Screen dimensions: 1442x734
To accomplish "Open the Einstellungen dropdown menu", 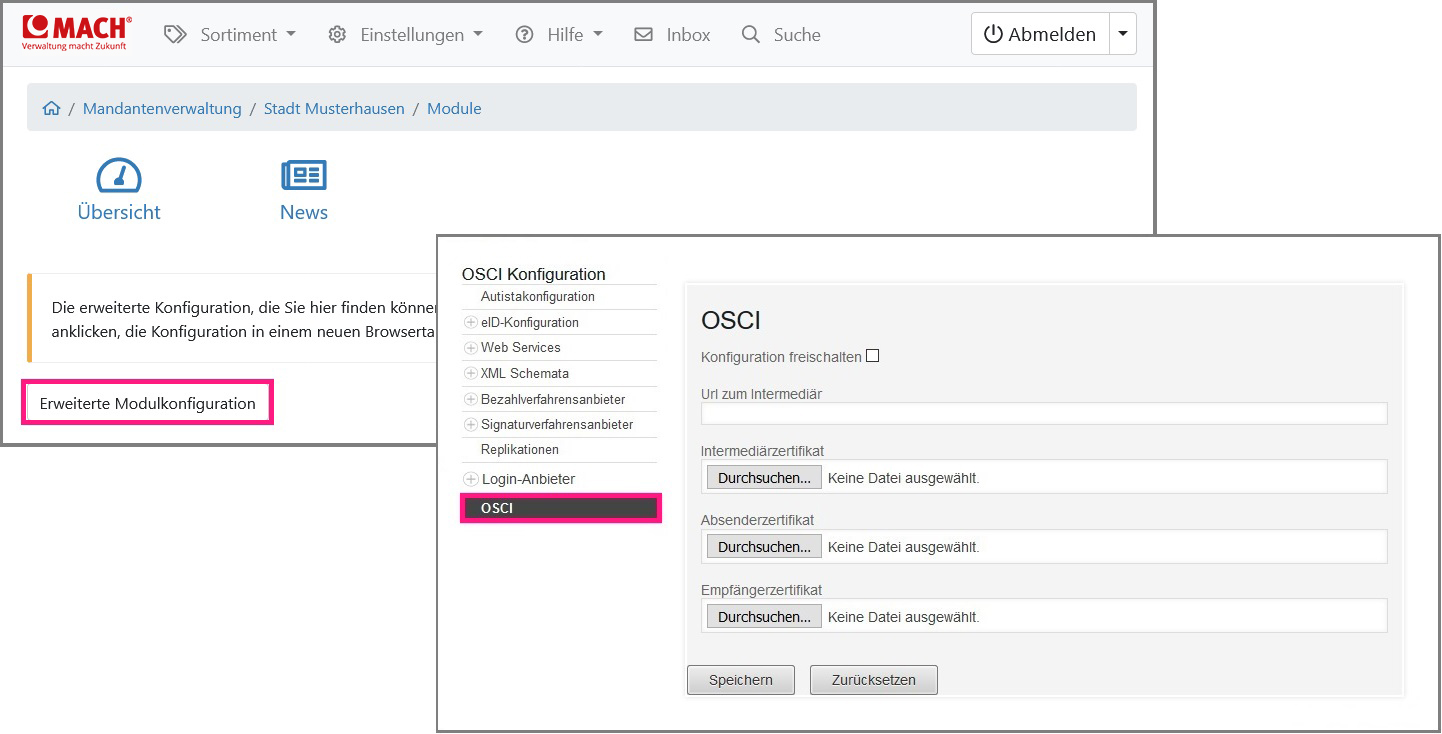I will 405,34.
